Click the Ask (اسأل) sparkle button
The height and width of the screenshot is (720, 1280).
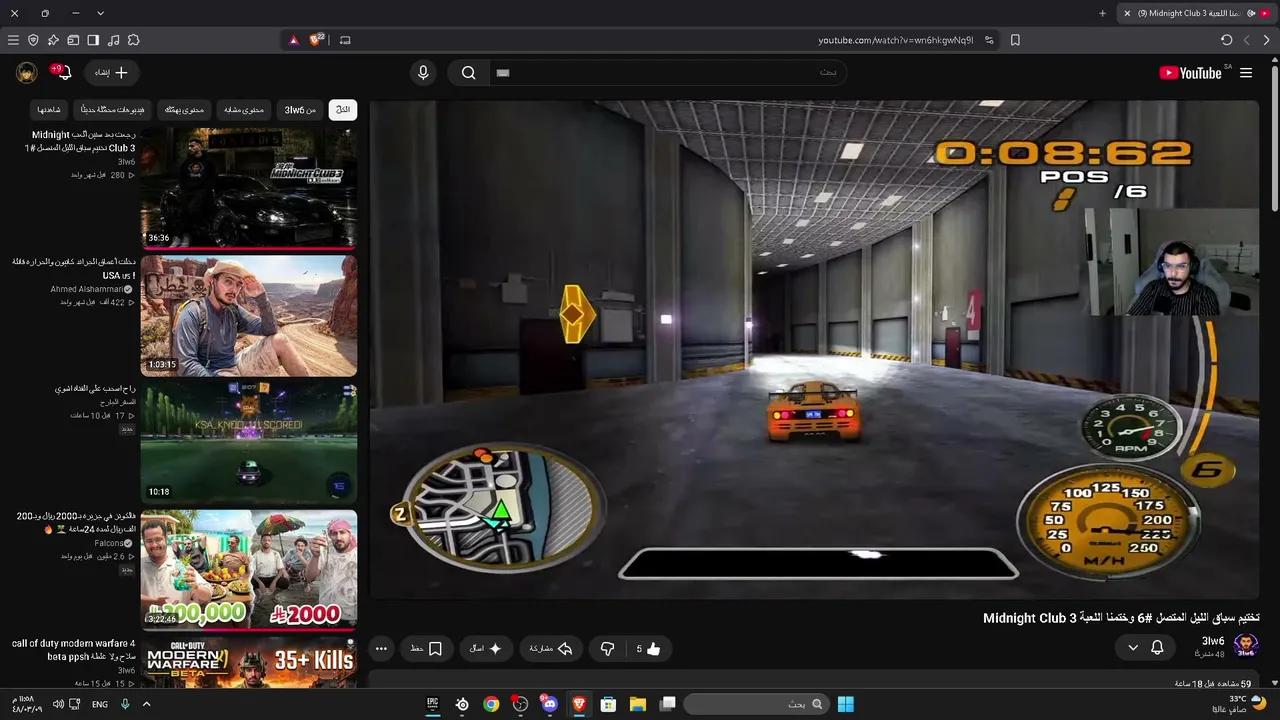(486, 649)
